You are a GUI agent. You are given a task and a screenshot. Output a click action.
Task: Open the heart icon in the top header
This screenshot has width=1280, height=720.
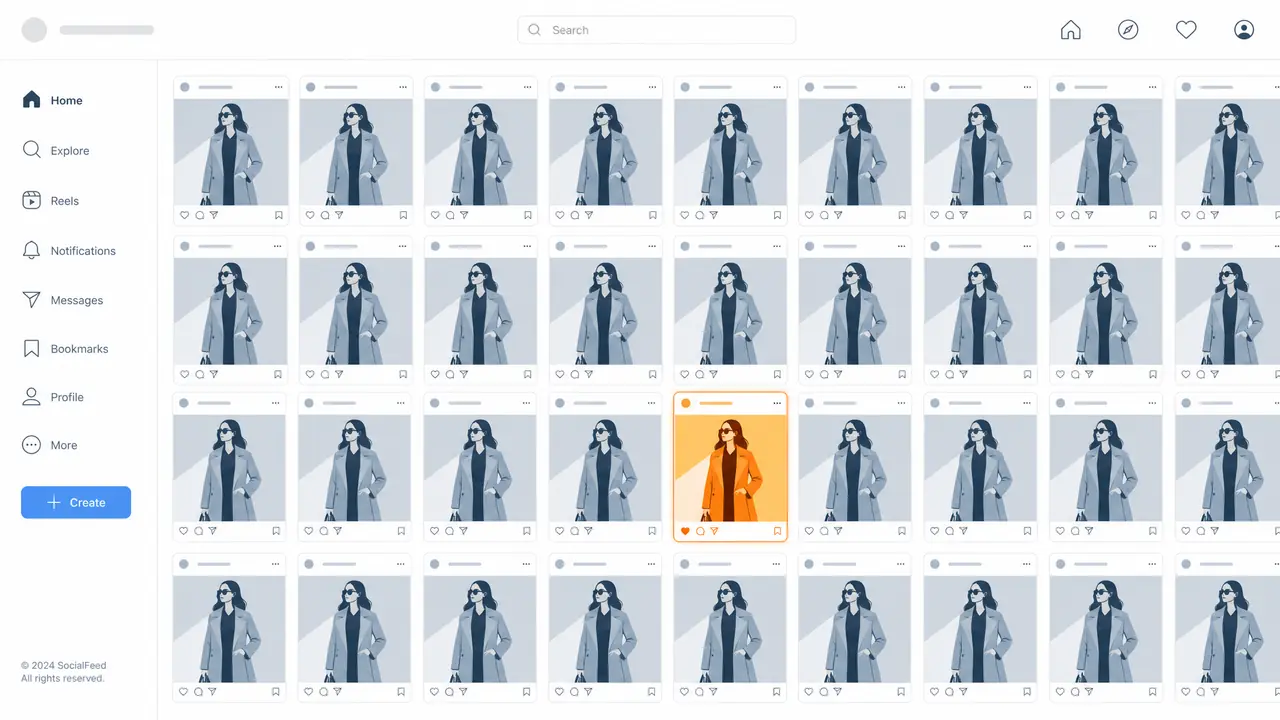coord(1186,30)
